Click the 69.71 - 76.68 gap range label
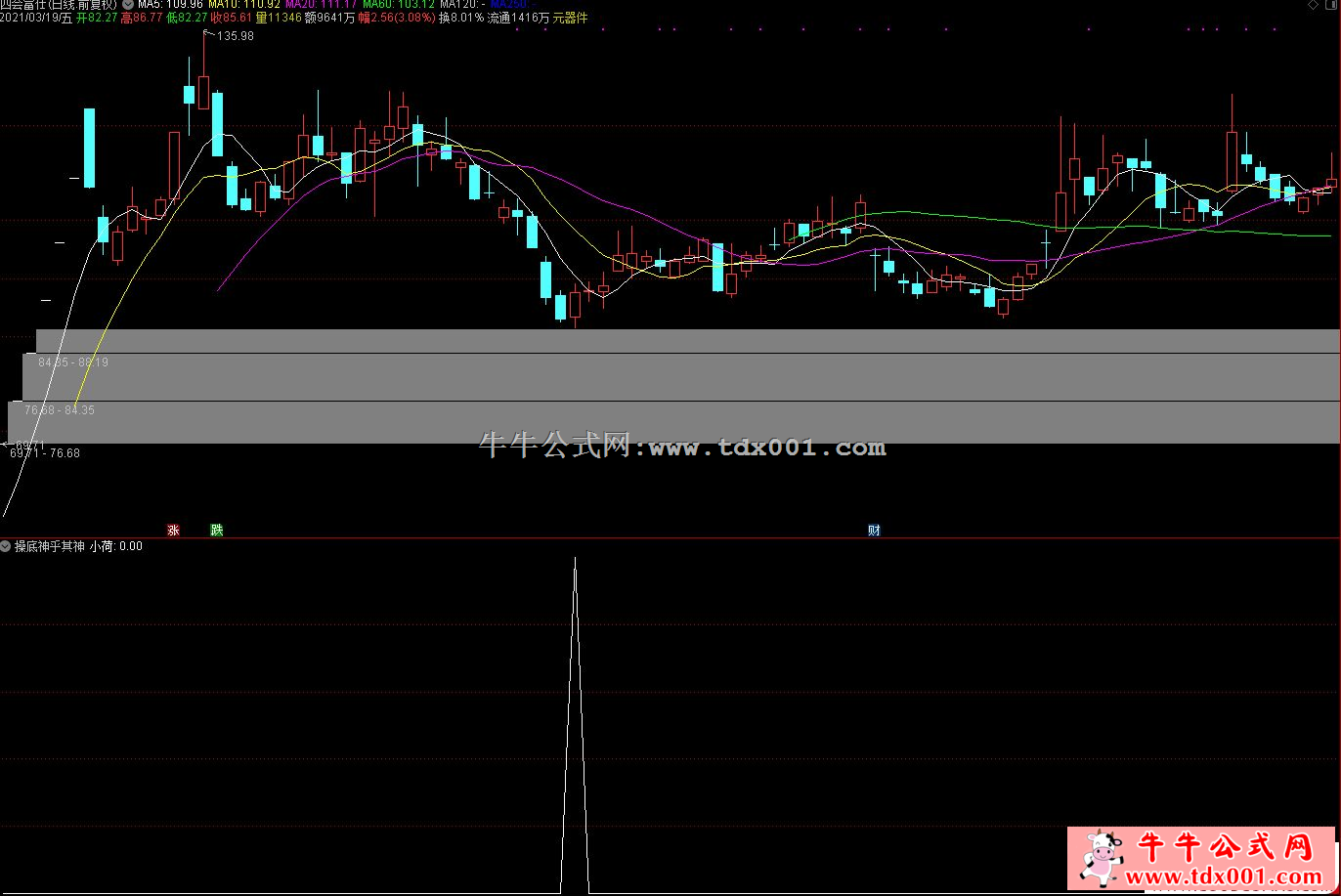The image size is (1341, 896). click(45, 453)
